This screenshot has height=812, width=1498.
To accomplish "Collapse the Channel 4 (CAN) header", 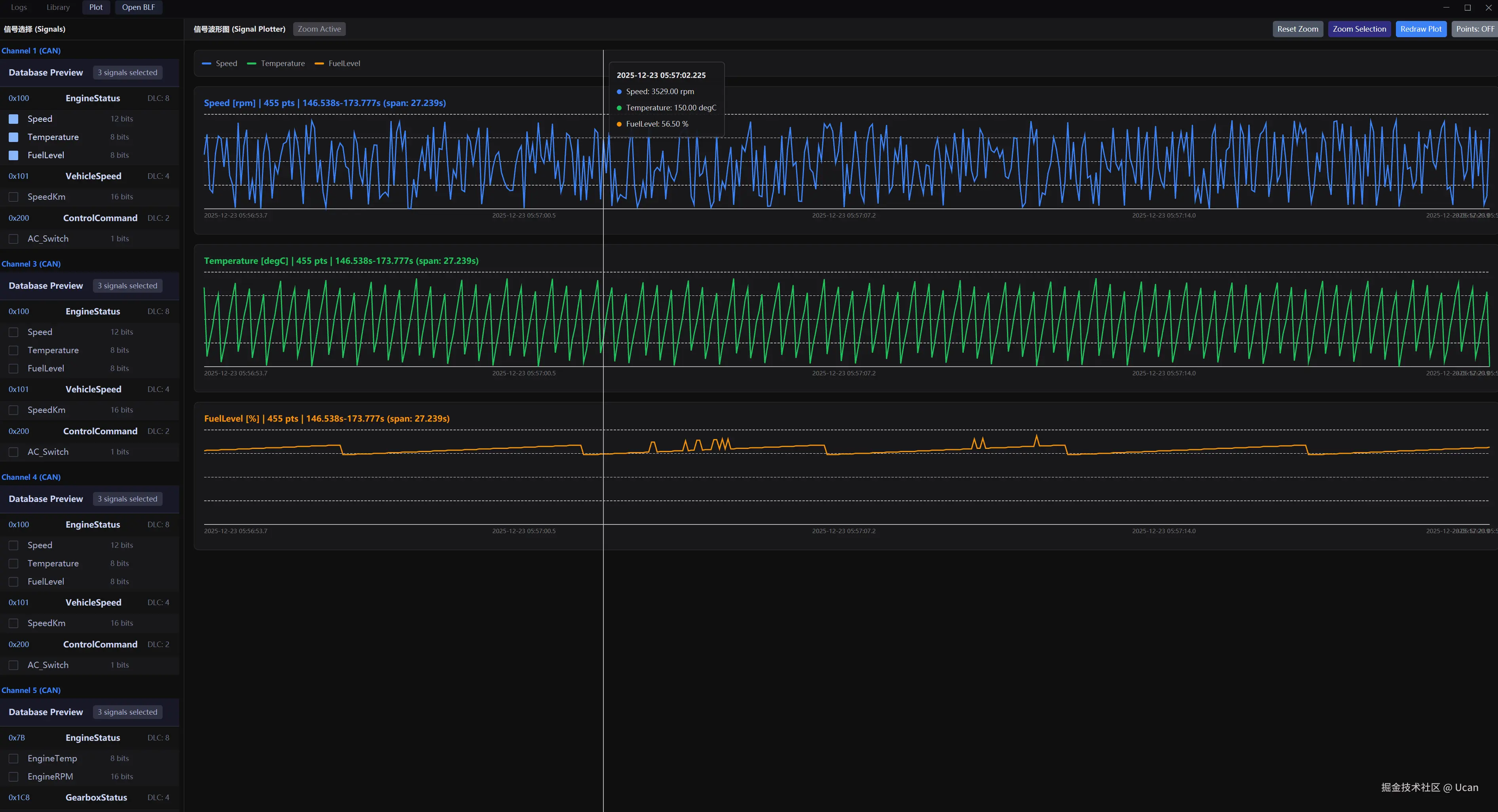I will 31,477.
